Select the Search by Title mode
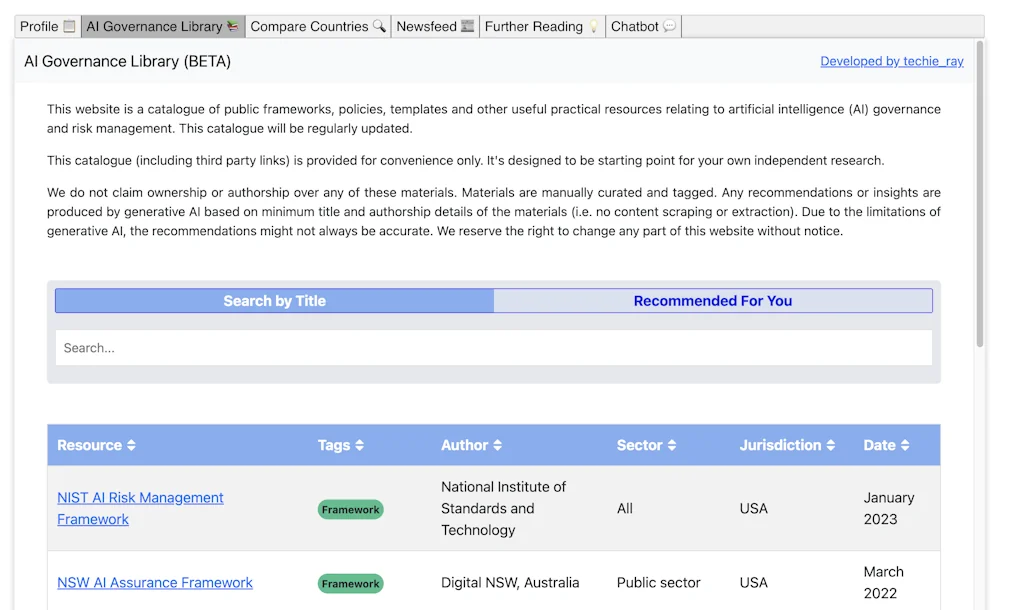Viewport: 1024px width, 610px height. pos(274,300)
